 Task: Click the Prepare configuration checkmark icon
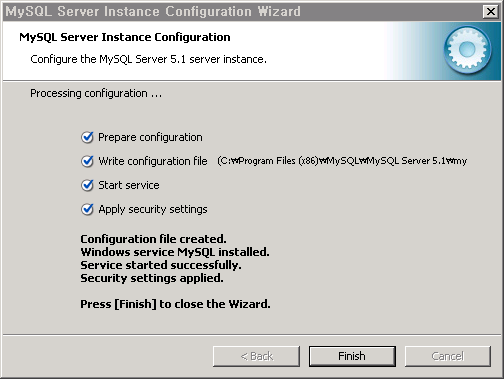87,137
